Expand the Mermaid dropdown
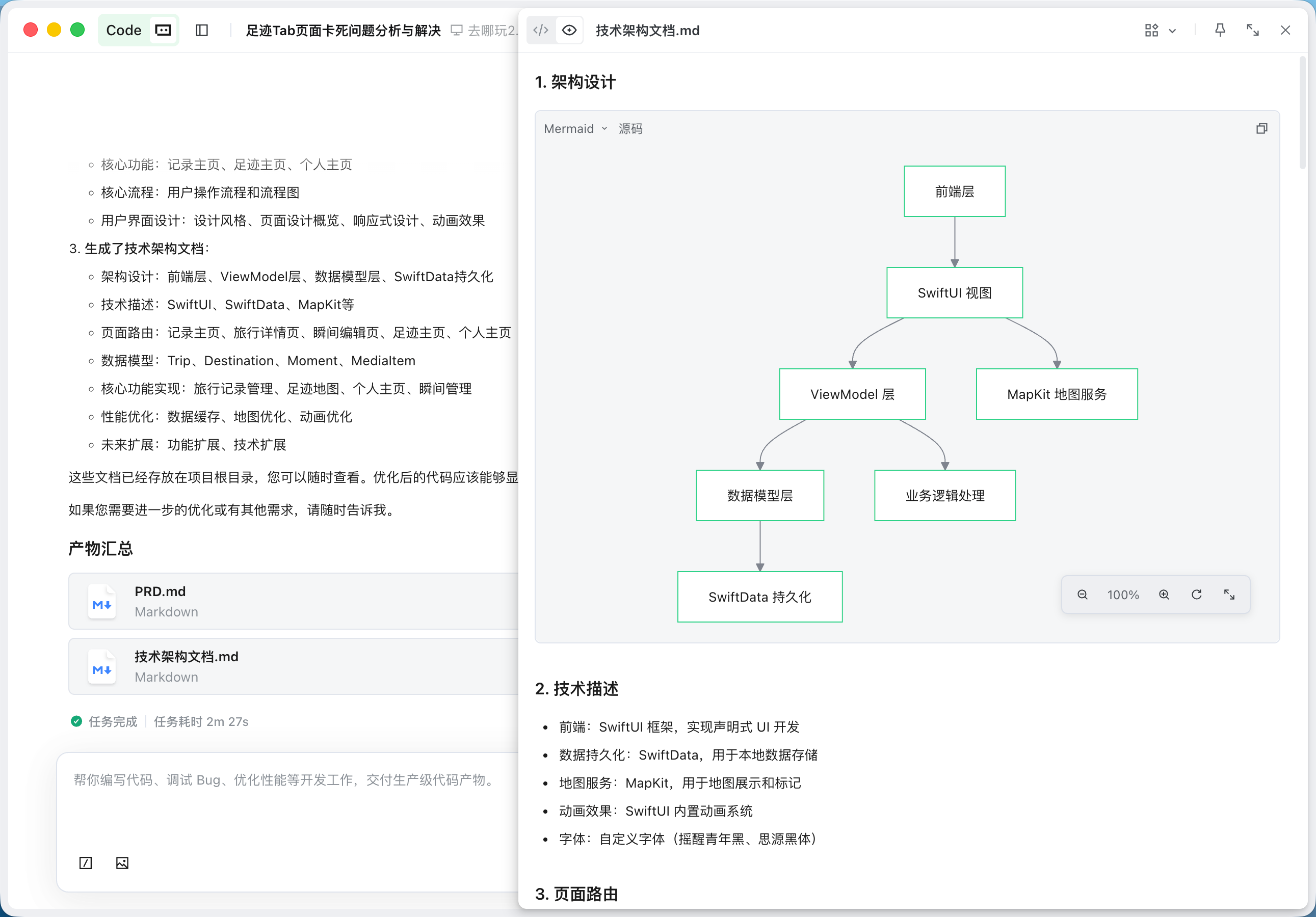The image size is (1316, 917). tap(575, 129)
